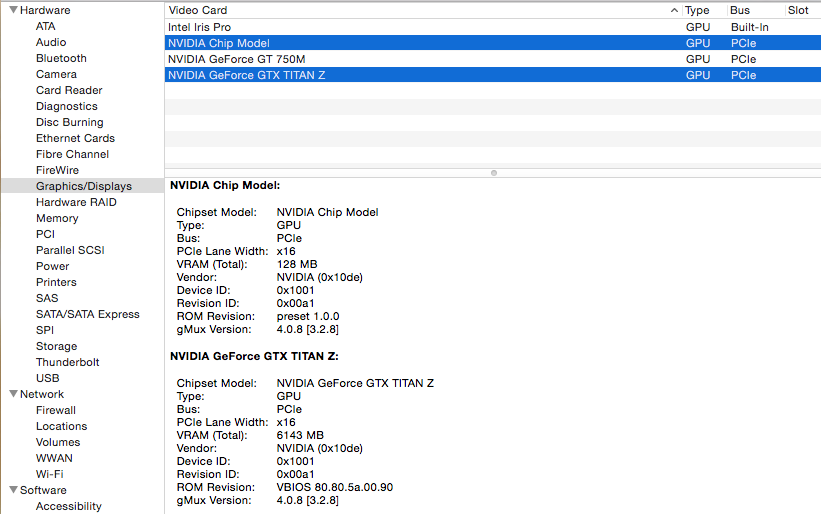Select the NVIDIA GeForce GT 750M row
The image size is (821, 514).
[x=493, y=59]
